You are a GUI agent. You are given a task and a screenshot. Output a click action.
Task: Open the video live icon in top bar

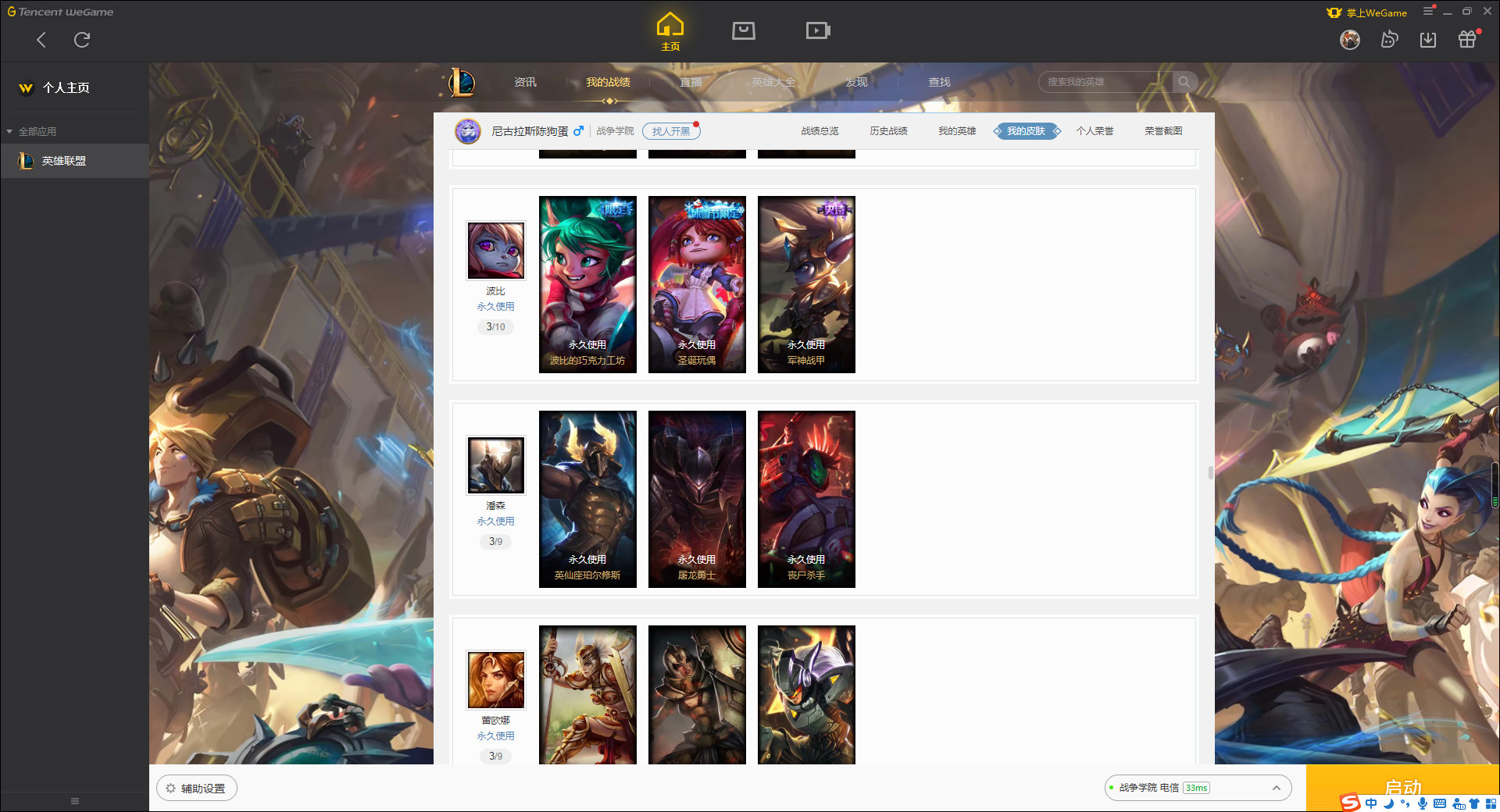tap(818, 30)
